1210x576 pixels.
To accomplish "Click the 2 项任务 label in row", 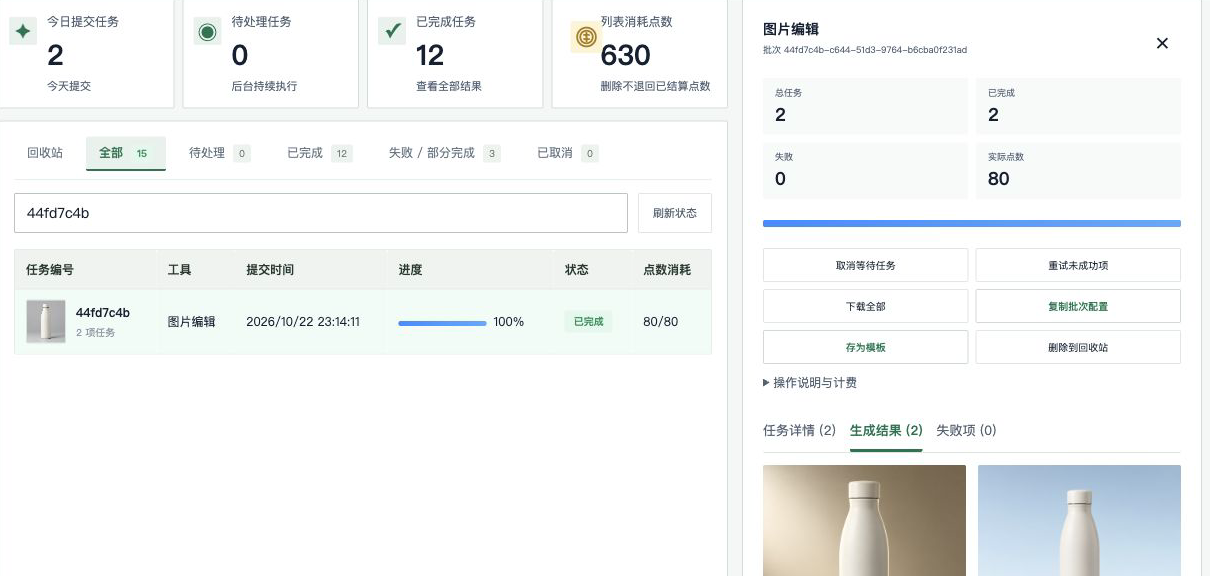I will (96, 333).
